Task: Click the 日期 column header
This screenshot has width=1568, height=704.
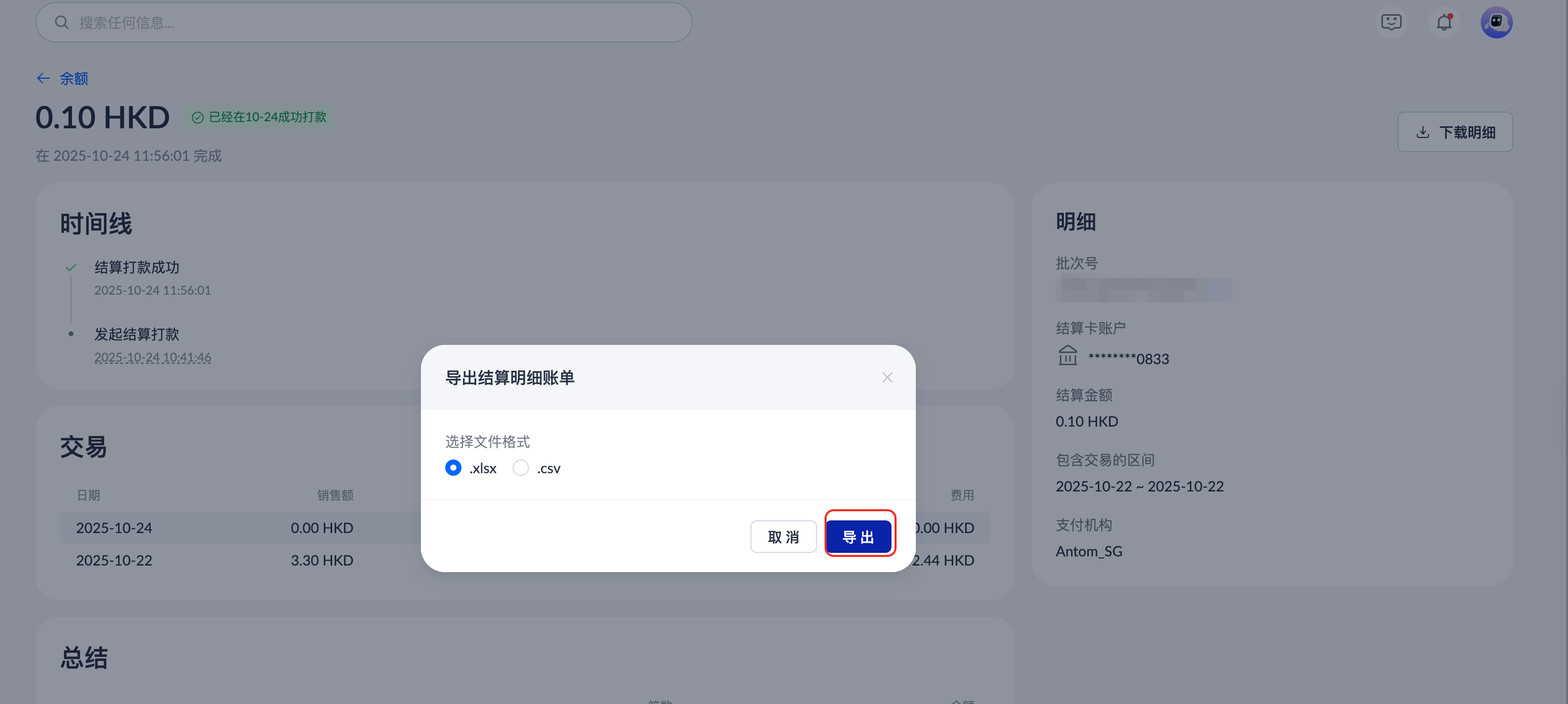Action: 88,495
